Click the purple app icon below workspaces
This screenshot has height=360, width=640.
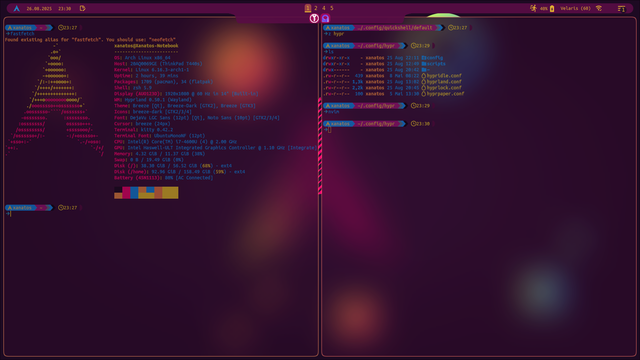325,18
